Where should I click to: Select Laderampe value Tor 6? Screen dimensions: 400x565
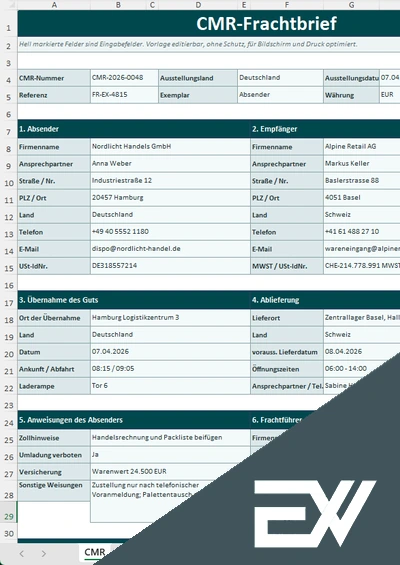tap(170, 386)
